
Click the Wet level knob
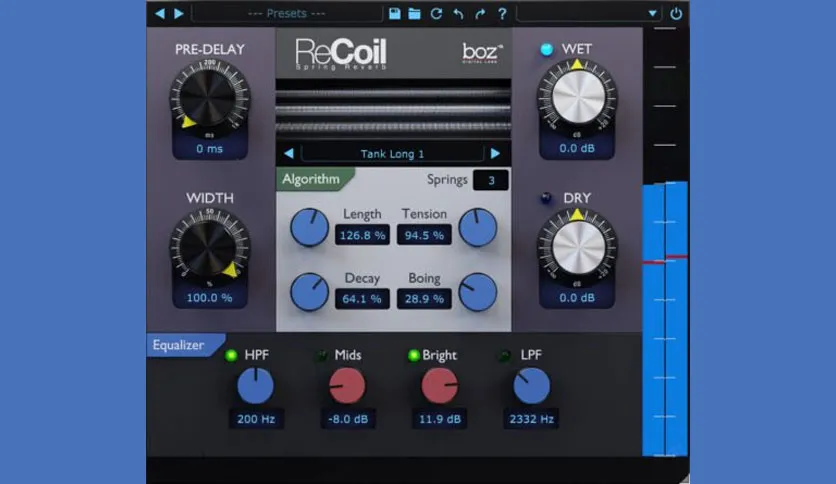click(x=577, y=98)
